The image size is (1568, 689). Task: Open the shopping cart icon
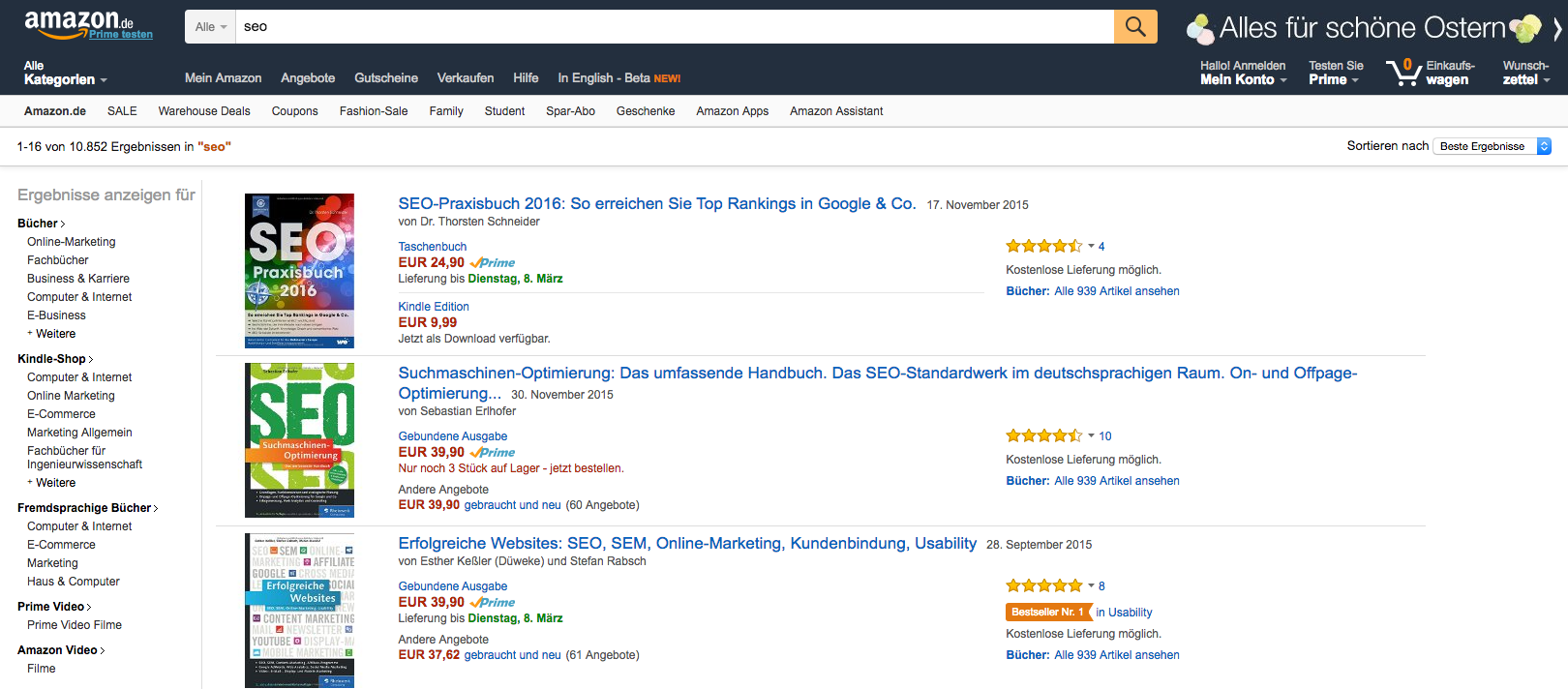(1403, 72)
